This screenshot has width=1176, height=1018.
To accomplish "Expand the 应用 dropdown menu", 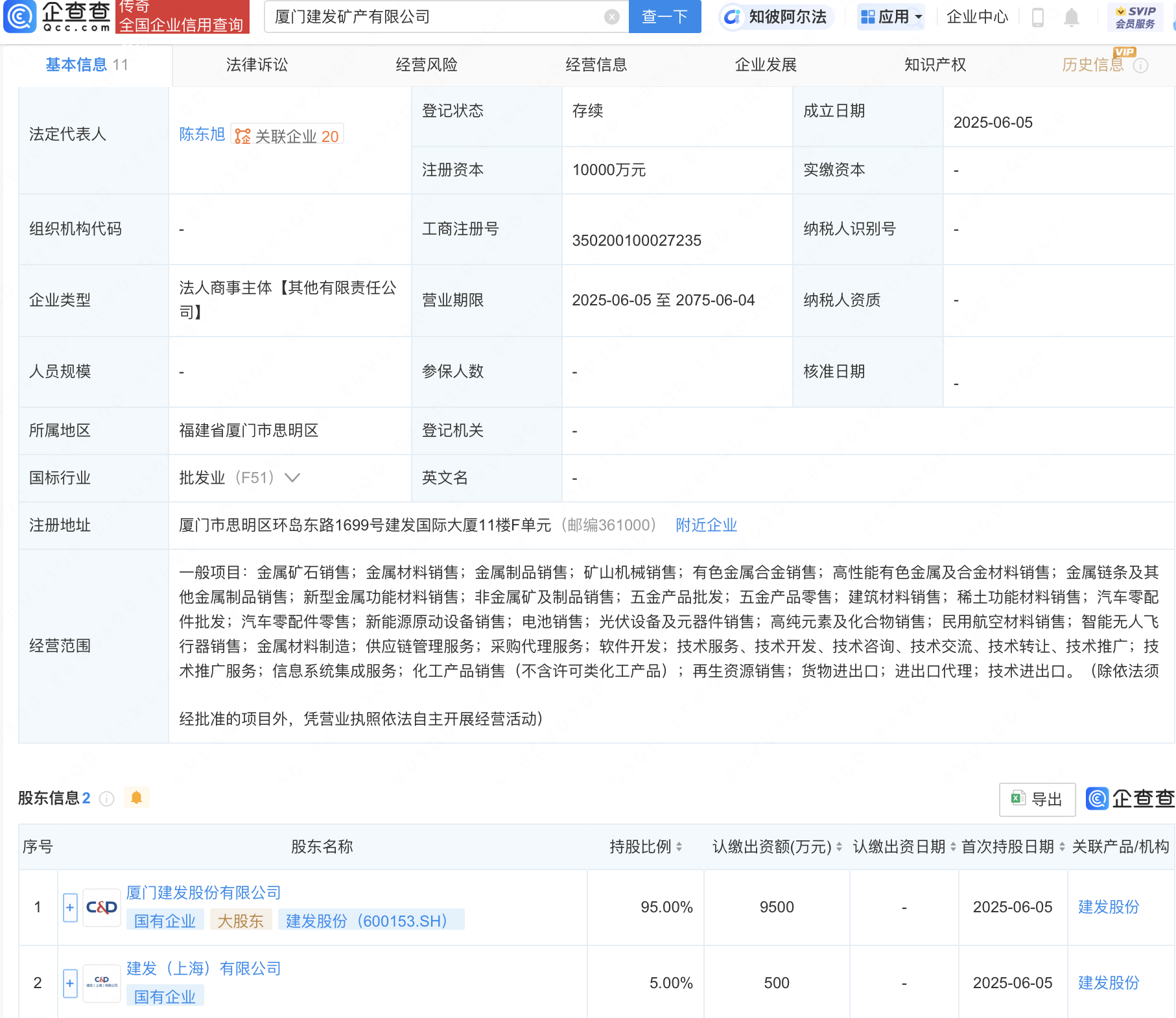I will pos(891,17).
